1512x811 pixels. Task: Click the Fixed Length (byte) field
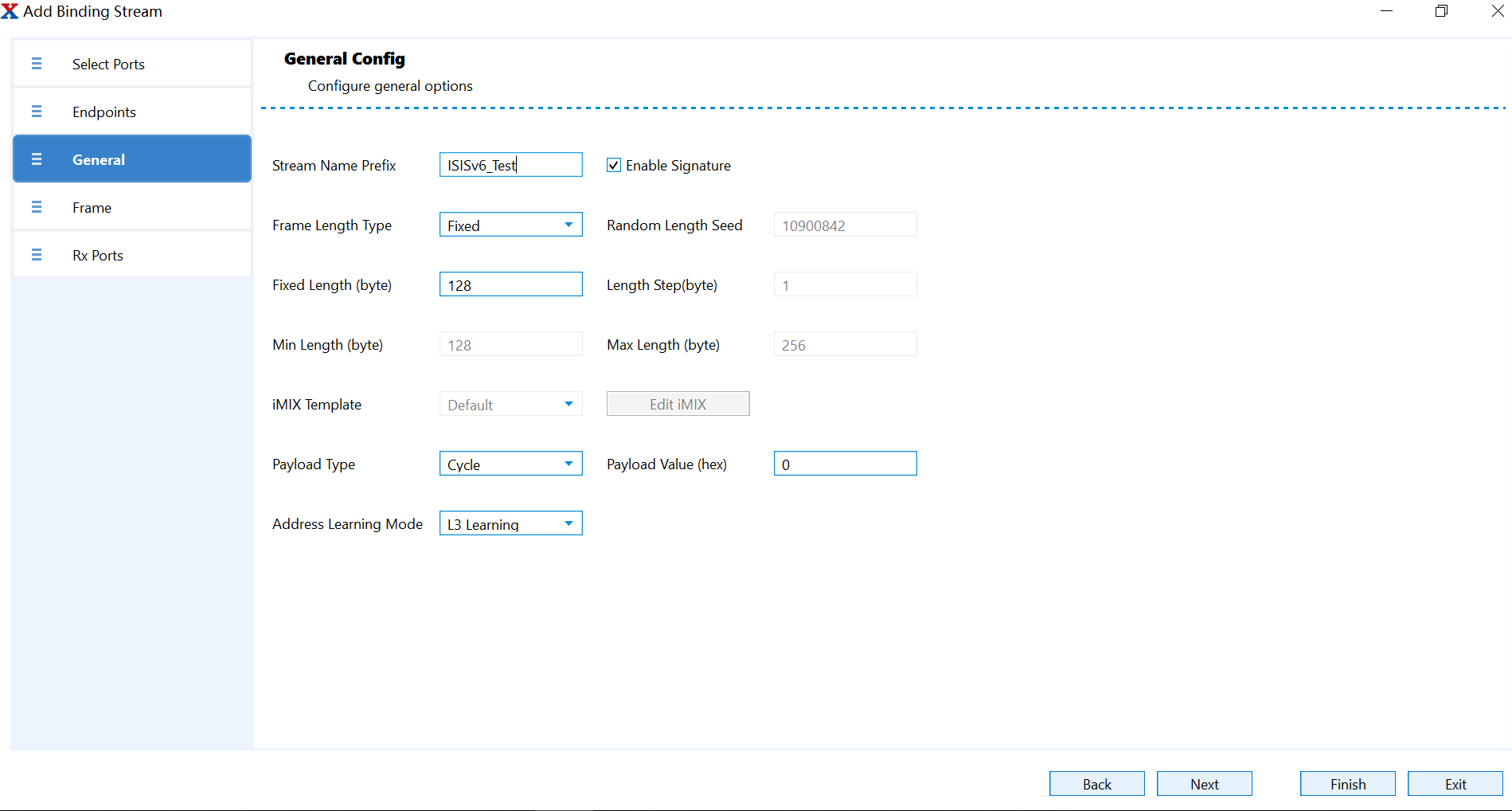(511, 284)
